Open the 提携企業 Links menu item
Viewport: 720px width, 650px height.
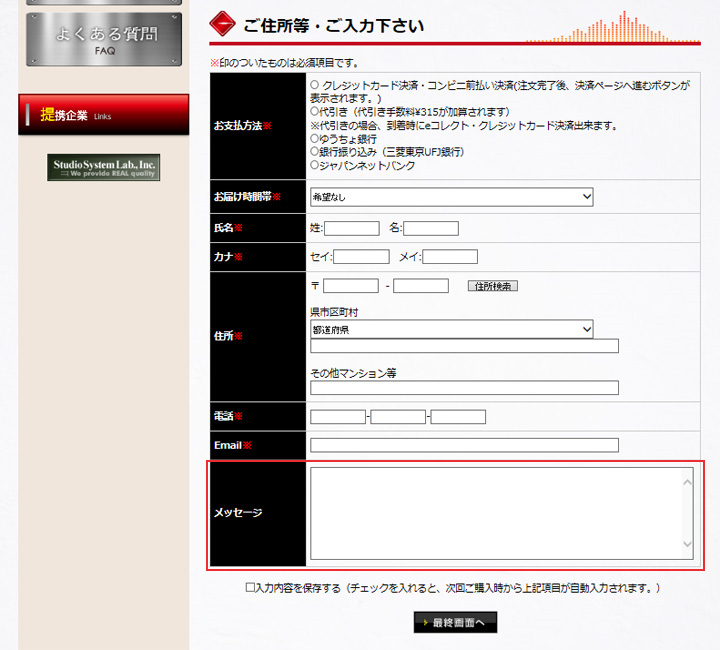click(x=103, y=115)
